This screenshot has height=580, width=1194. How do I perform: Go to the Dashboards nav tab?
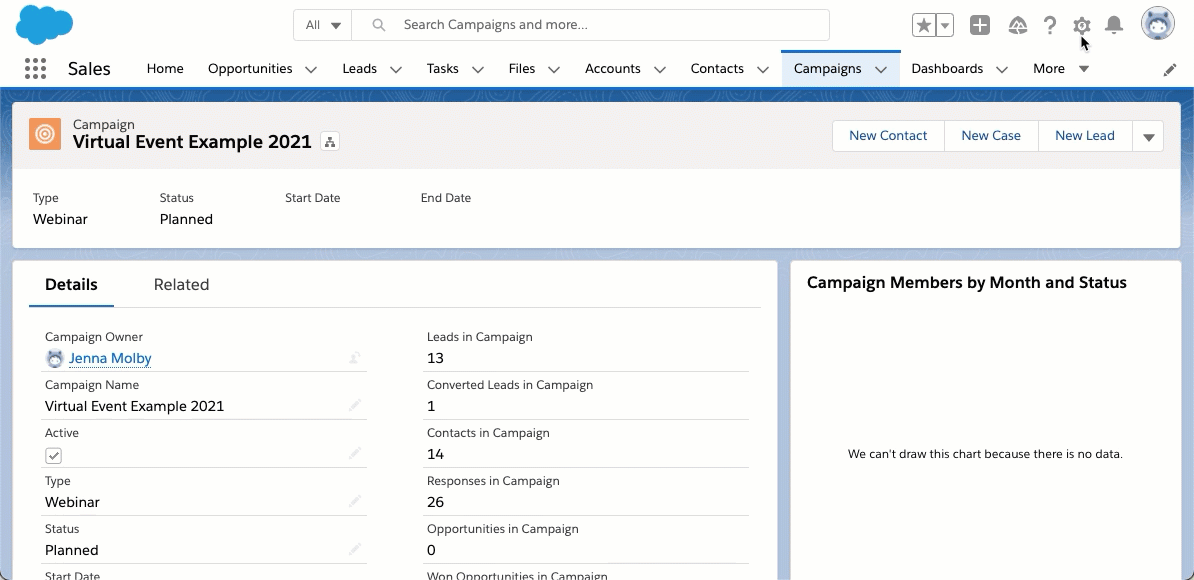pos(946,69)
